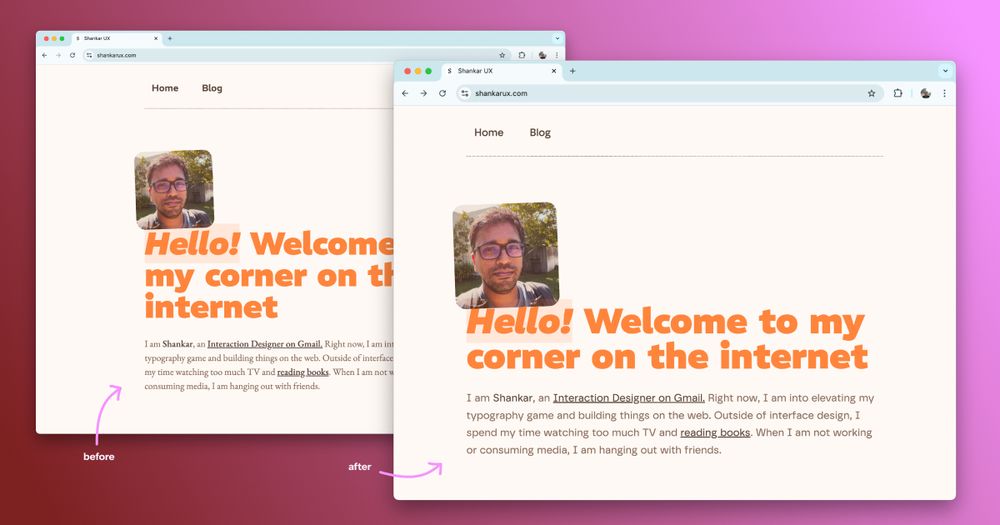Select Shankar UX tab in before window

click(117, 39)
